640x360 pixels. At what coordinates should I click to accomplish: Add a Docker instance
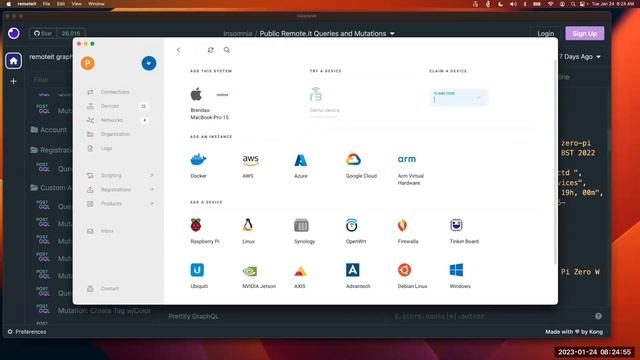click(198, 165)
